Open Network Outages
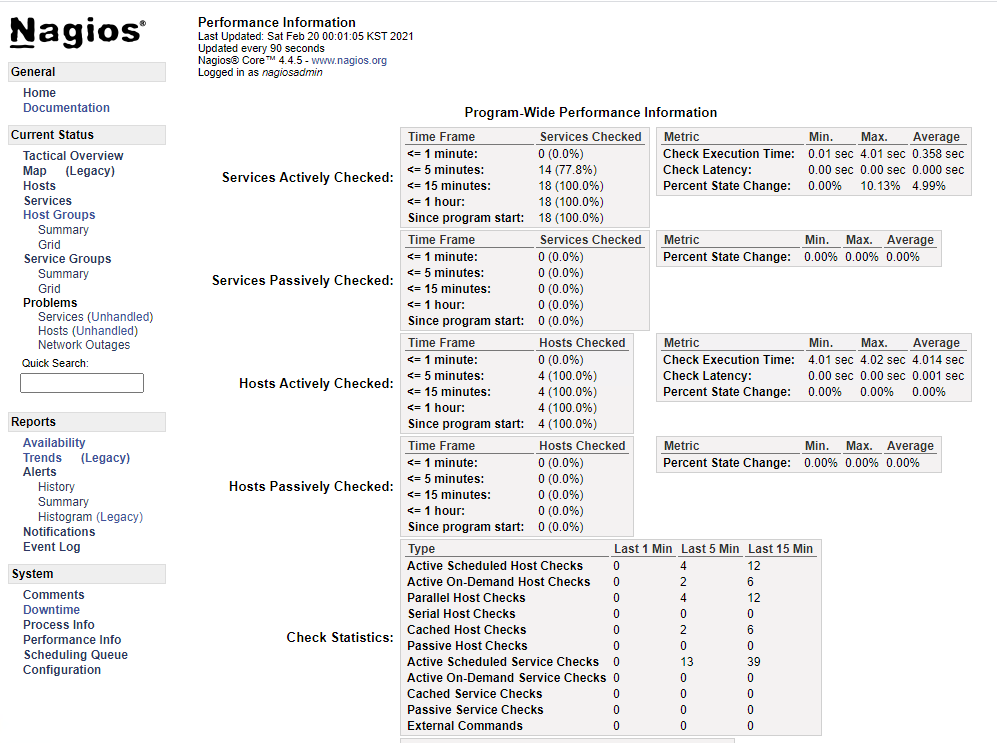Screen dimensions: 997x743 coord(84,344)
